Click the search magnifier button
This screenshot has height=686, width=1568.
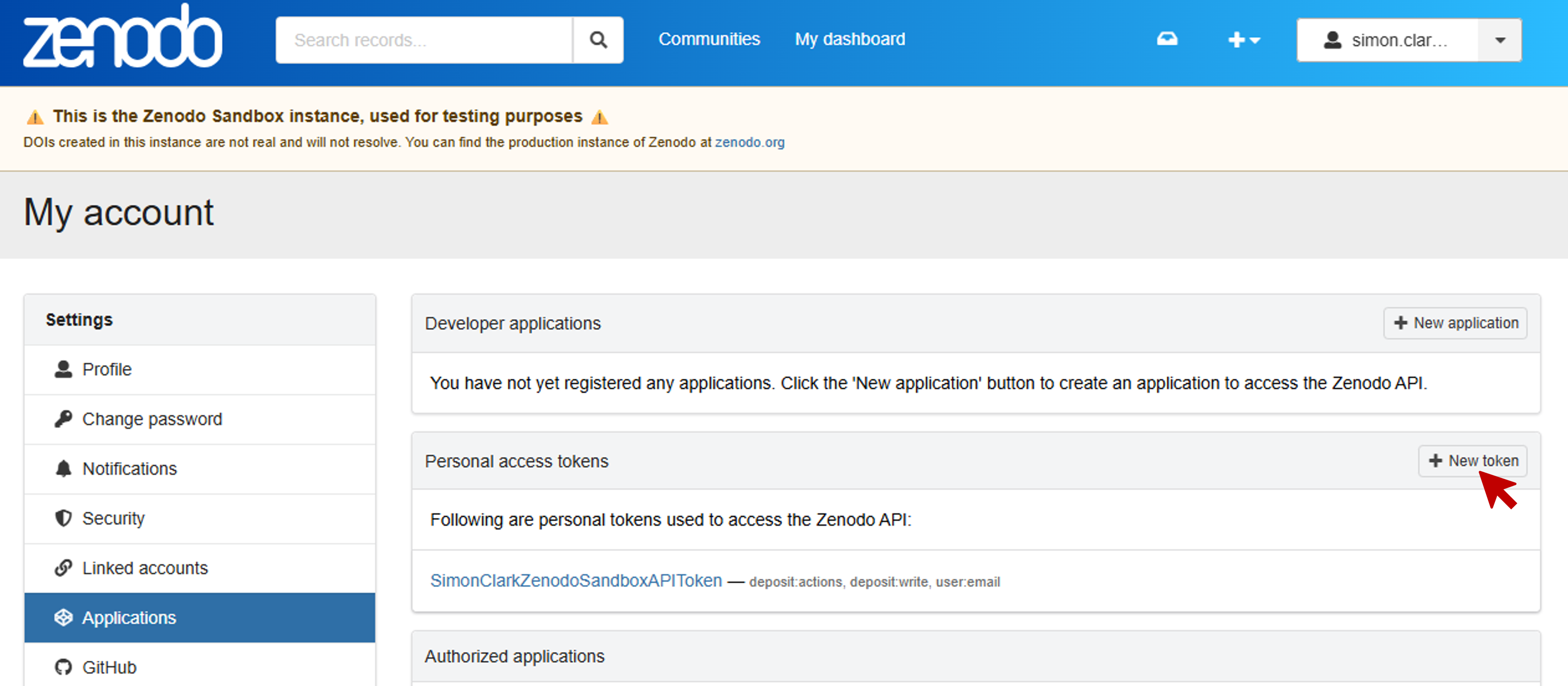click(598, 40)
